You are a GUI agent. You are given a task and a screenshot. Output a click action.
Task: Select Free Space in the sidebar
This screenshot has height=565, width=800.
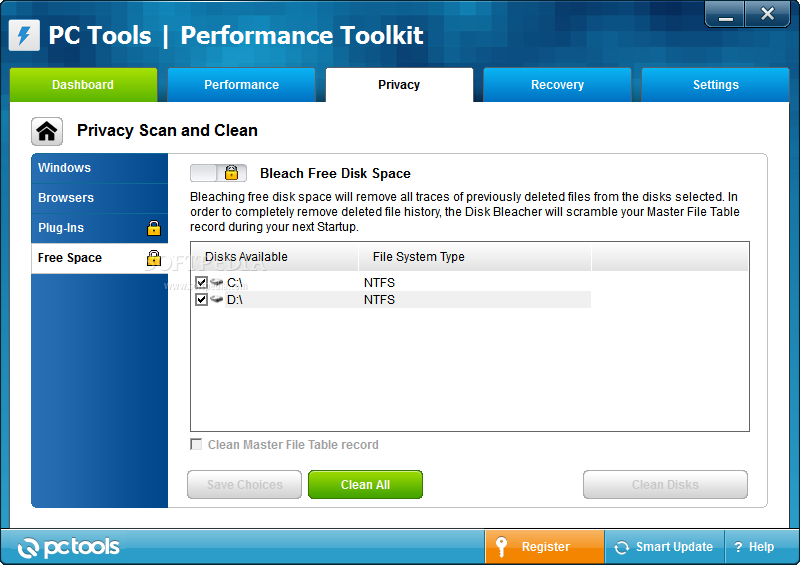coord(99,258)
